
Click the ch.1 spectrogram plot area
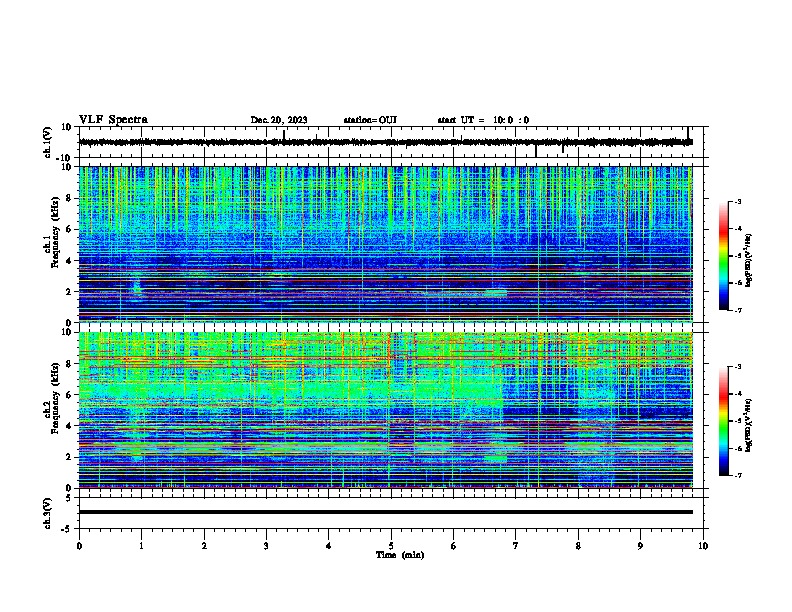(x=386, y=244)
